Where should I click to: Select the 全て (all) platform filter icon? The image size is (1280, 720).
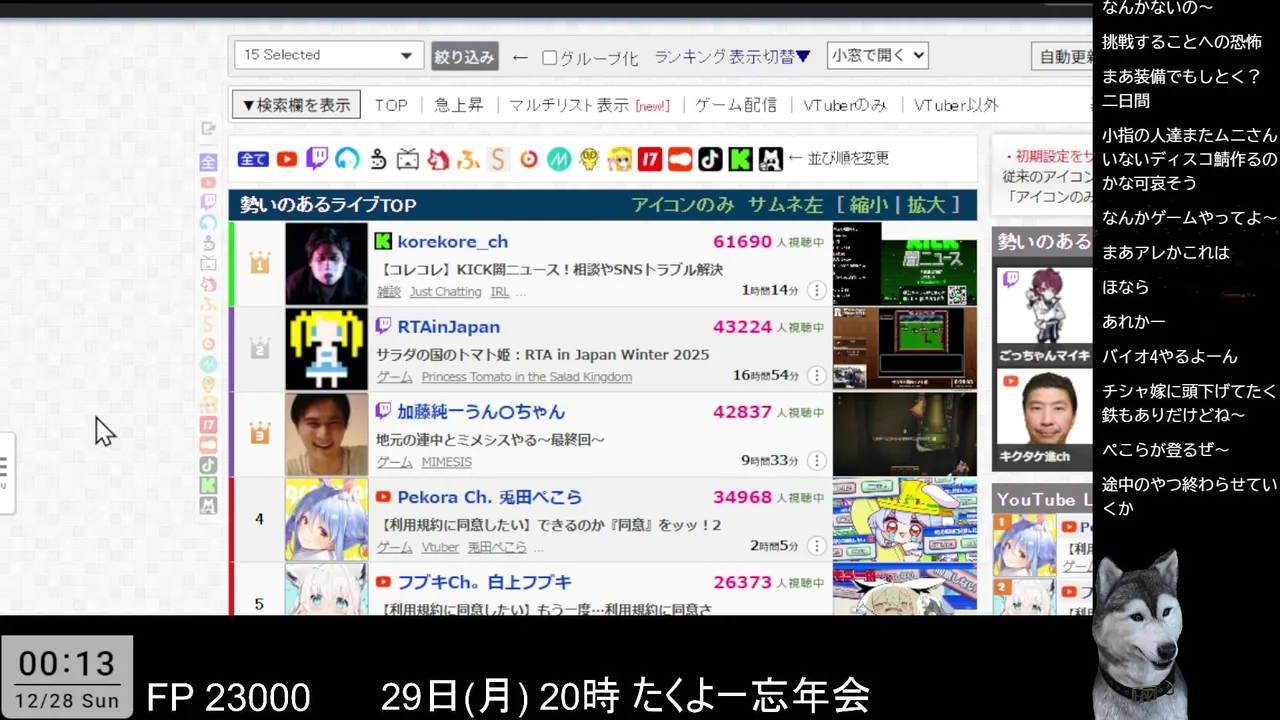coord(253,159)
